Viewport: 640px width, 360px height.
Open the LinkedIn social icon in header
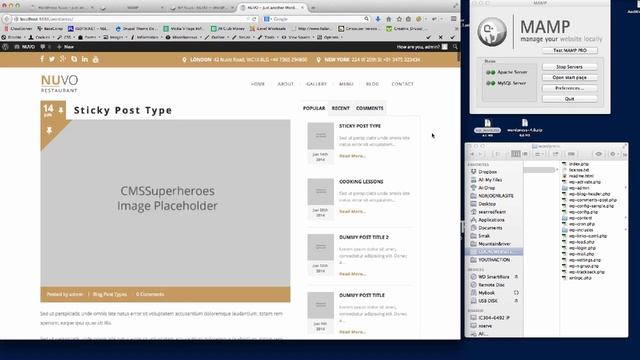(x=84, y=59)
